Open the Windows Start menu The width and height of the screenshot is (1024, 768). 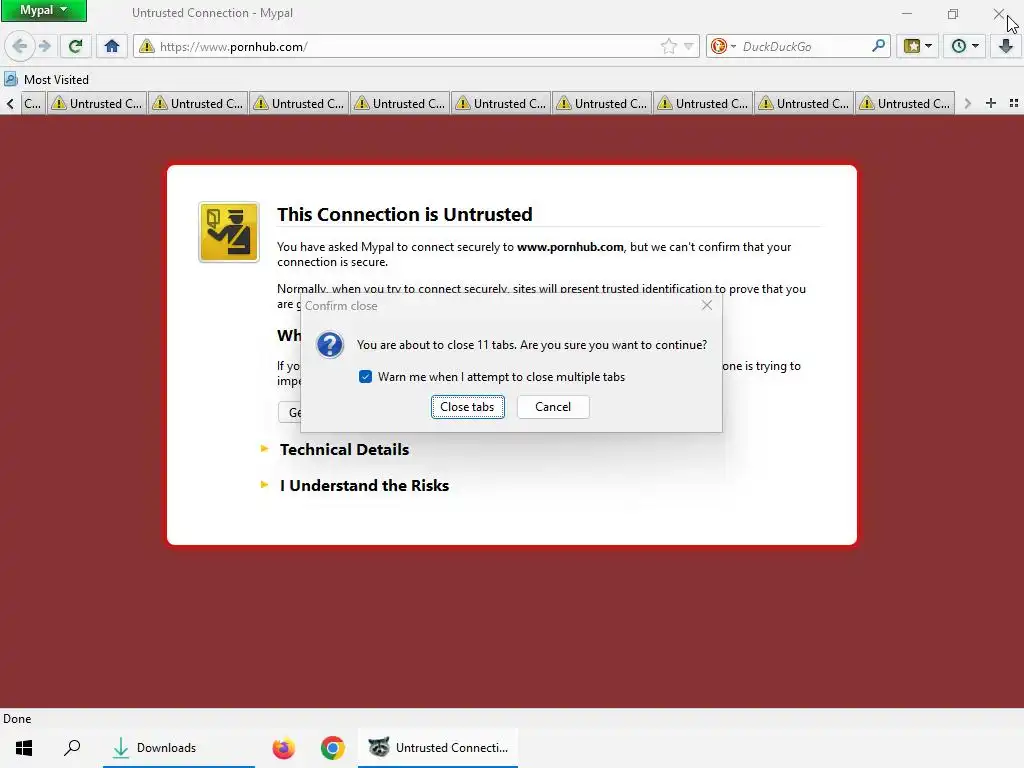(24, 748)
